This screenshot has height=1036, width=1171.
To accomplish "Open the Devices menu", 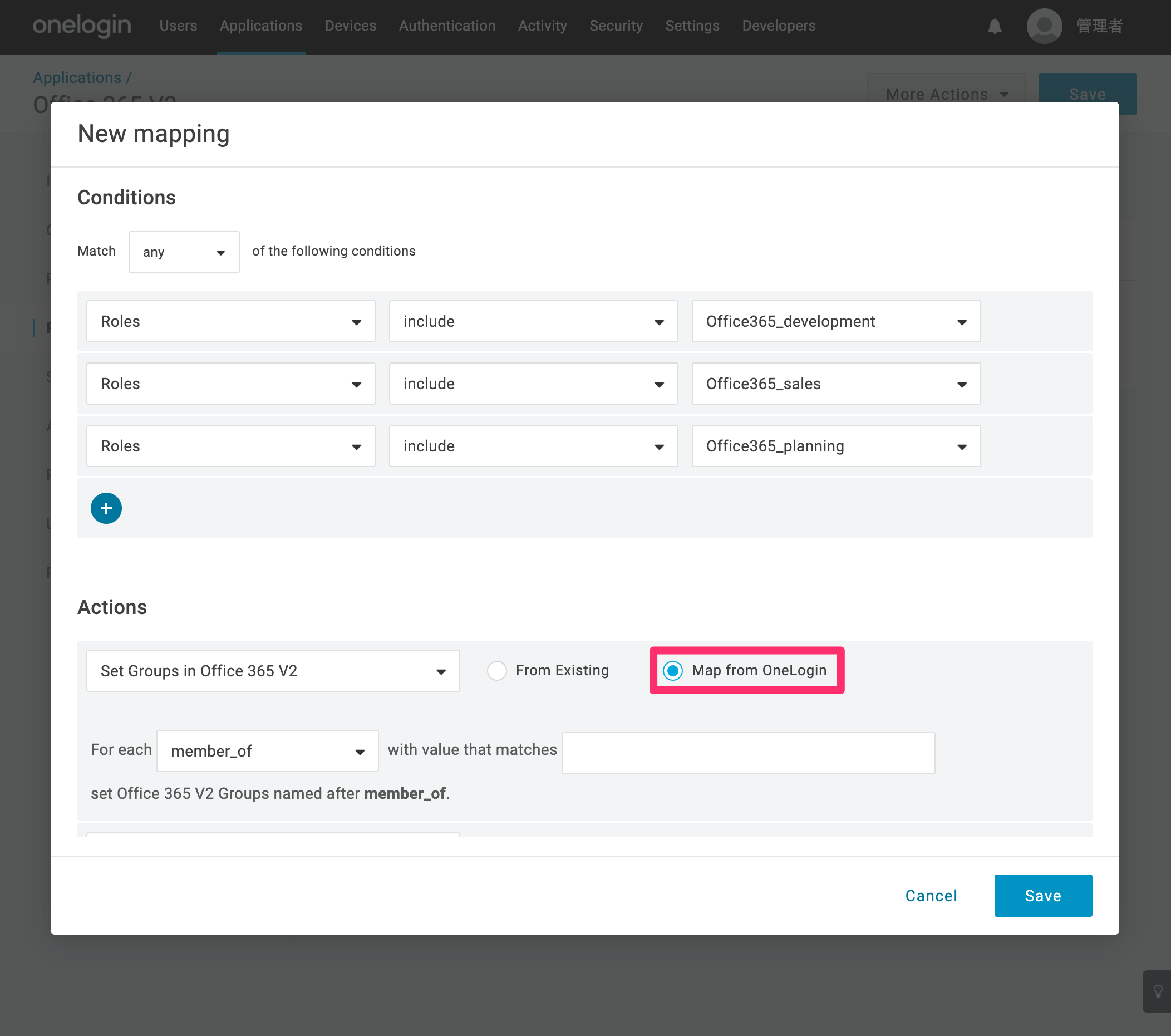I will [x=351, y=26].
